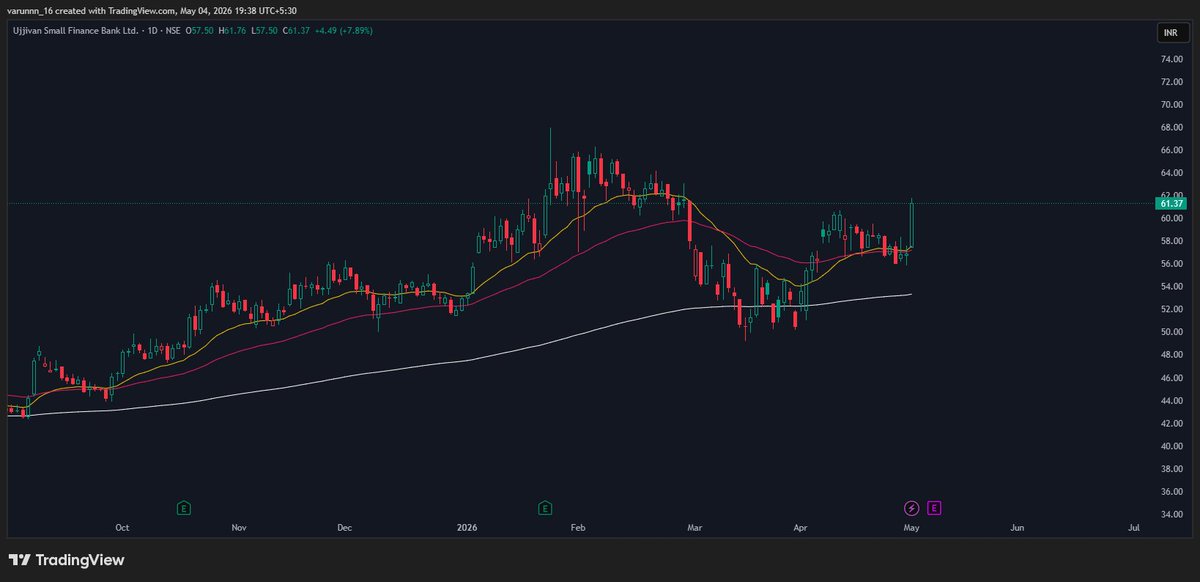1200x582 pixels.
Task: Click the green earnings E marker in October
Action: pyautogui.click(x=184, y=508)
